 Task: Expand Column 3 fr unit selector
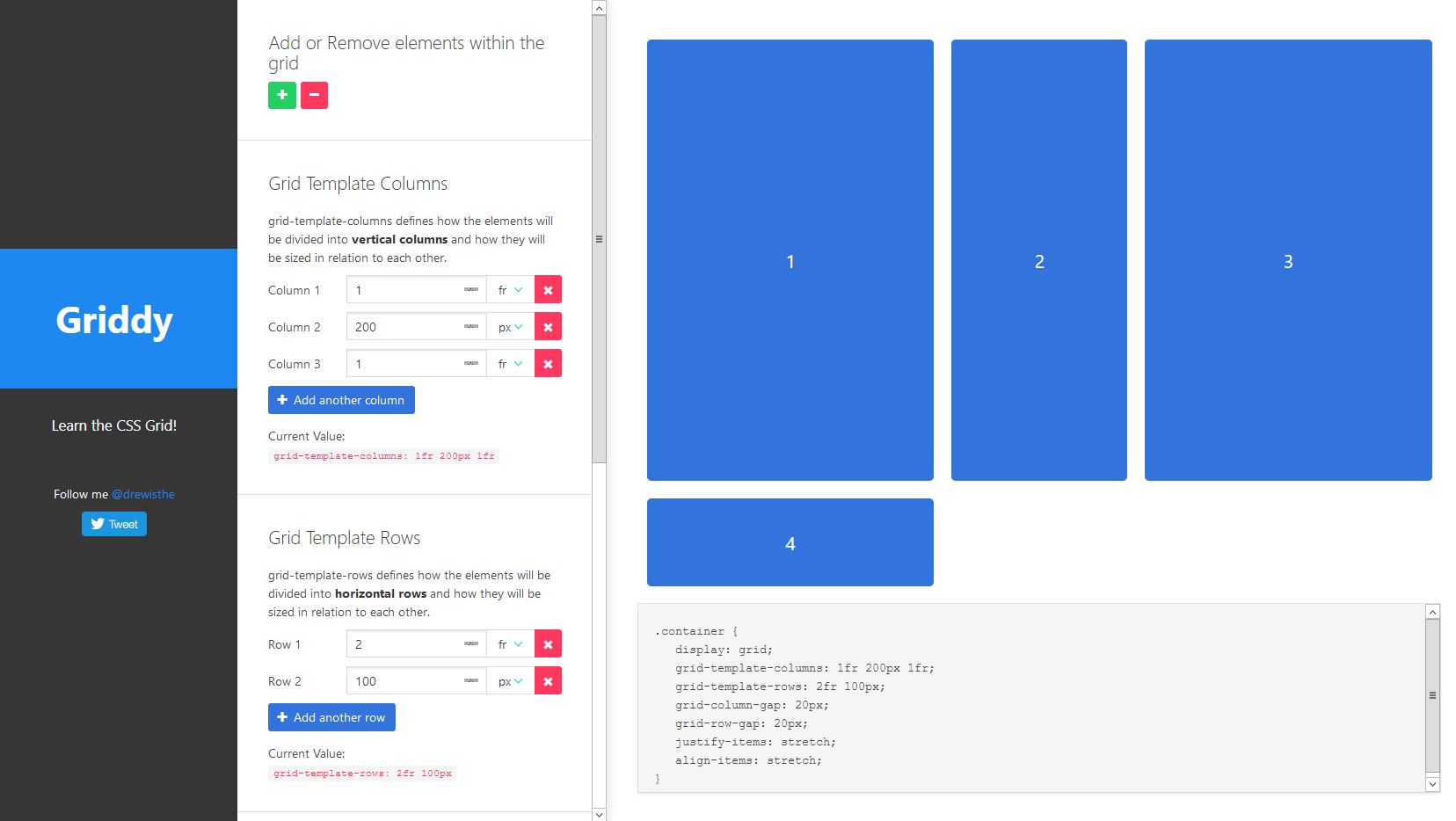coord(510,364)
